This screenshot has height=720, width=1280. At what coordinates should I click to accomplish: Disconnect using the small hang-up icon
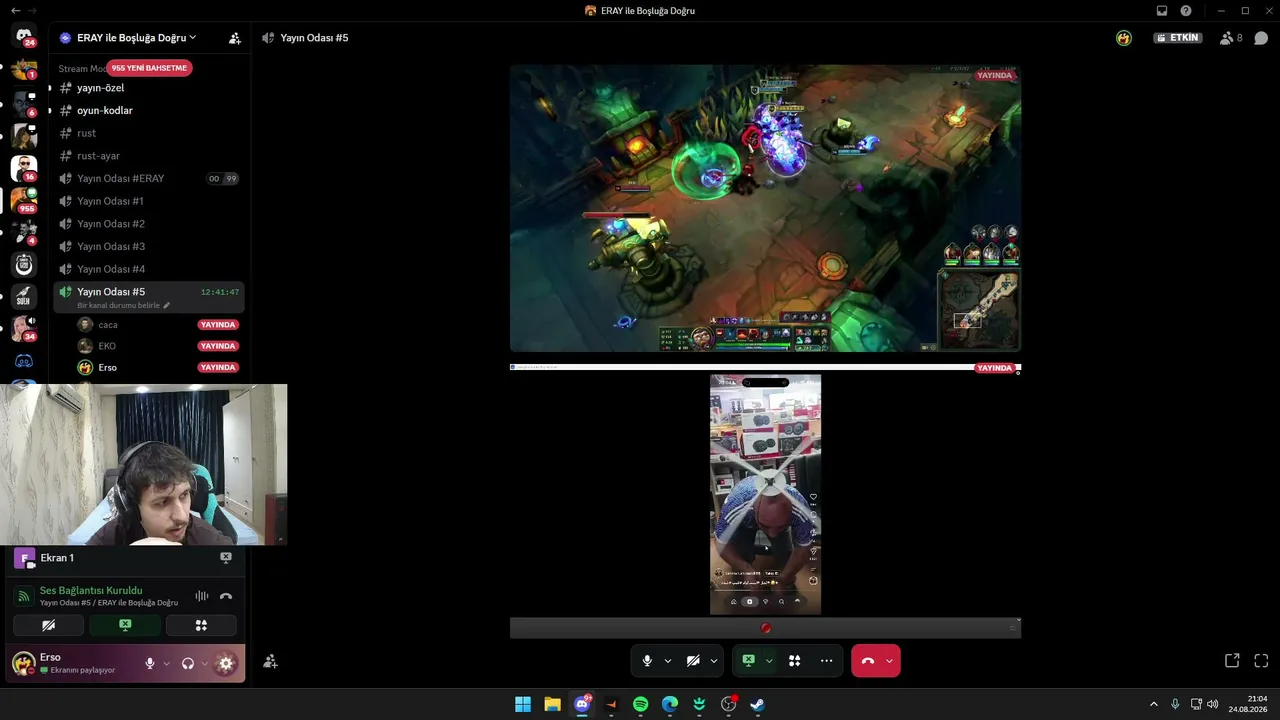(226, 596)
